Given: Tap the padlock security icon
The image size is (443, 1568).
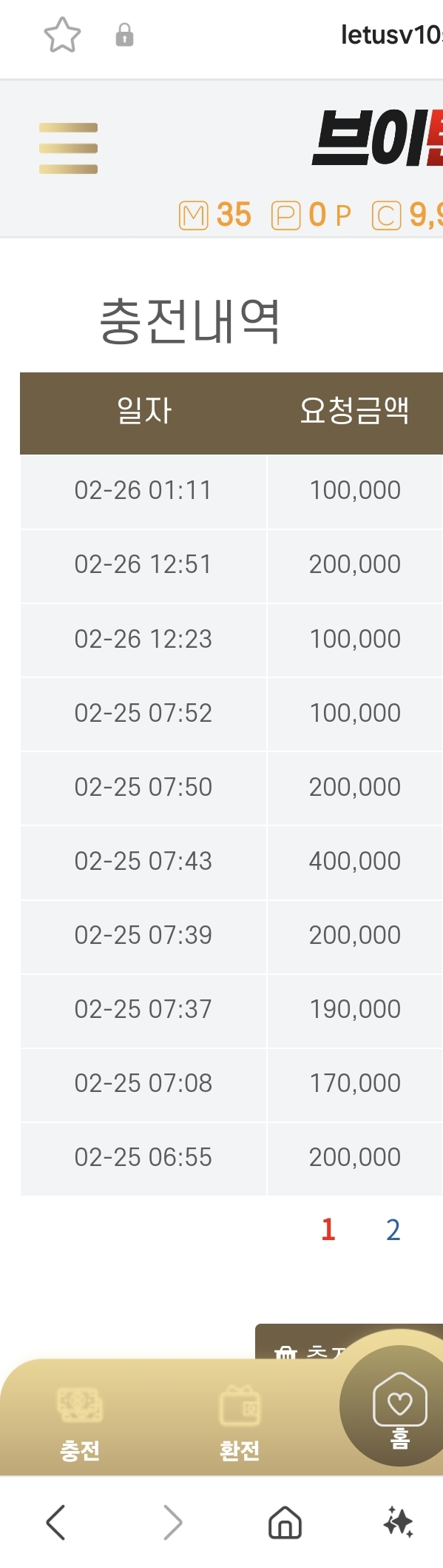Looking at the screenshot, I should (x=124, y=35).
